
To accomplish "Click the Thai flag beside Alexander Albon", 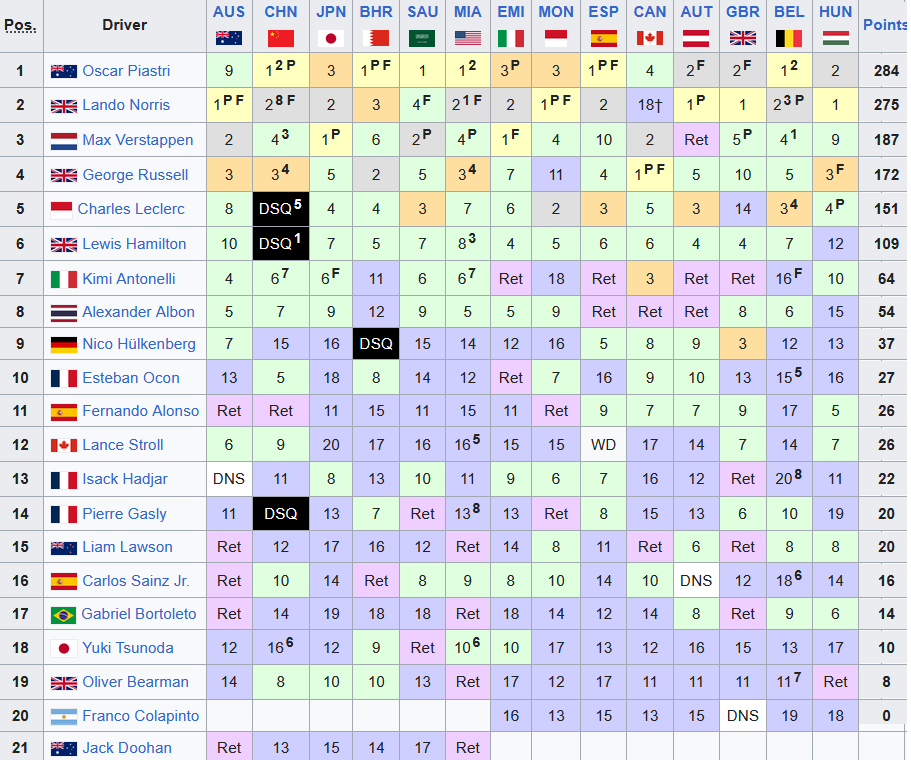I will tap(64, 312).
